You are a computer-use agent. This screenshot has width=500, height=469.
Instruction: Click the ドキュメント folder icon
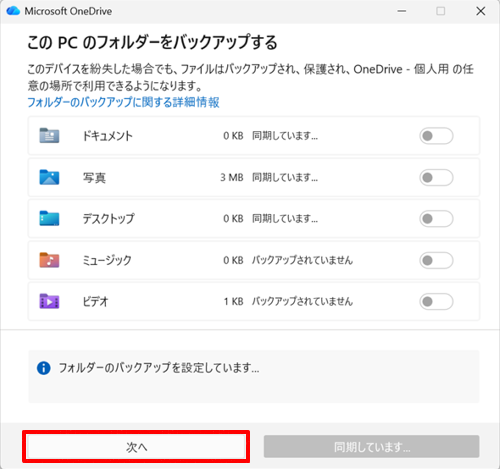point(49,135)
